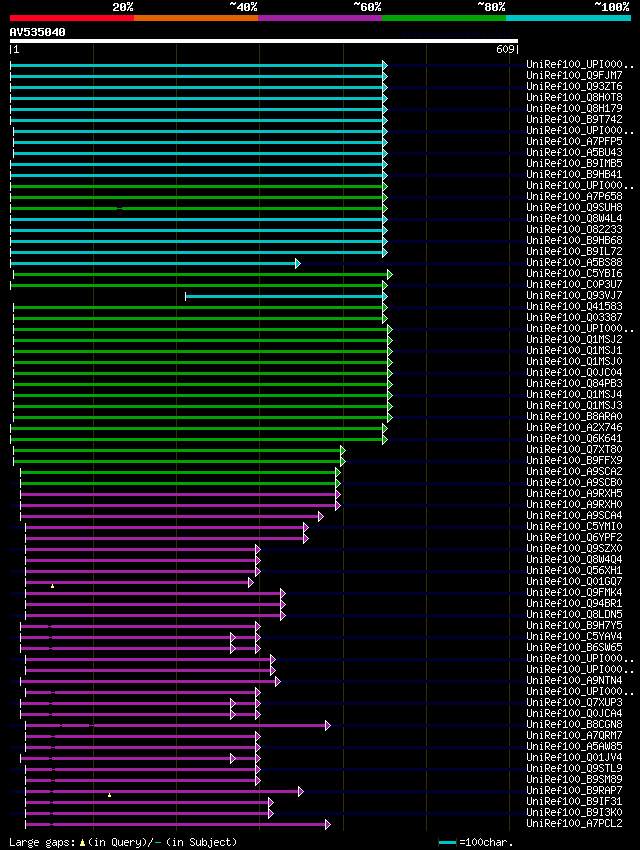Click the UniRef100_Q6K641 label

(574, 438)
